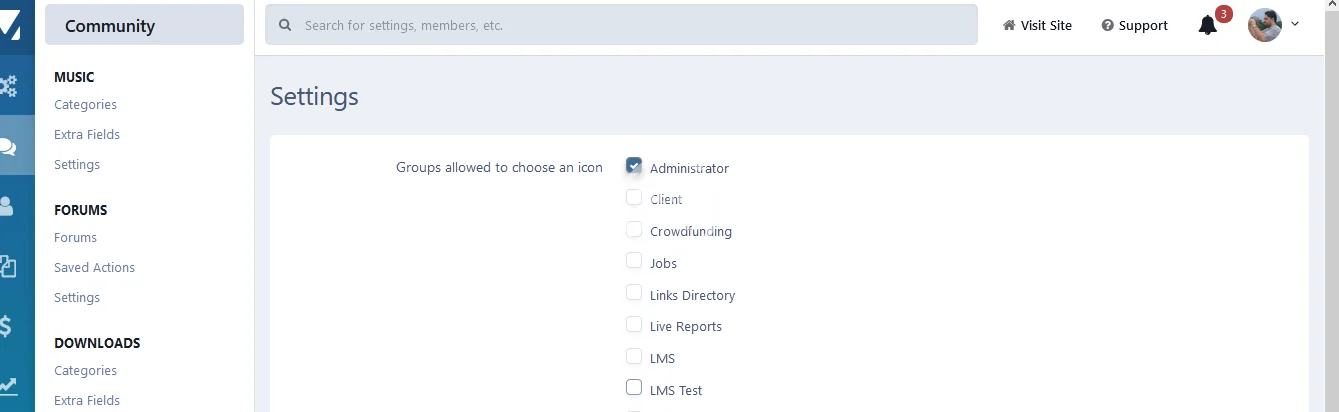Image resolution: width=1339 pixels, height=412 pixels.
Task: Enable the Jobs group checkbox
Action: [x=634, y=261]
